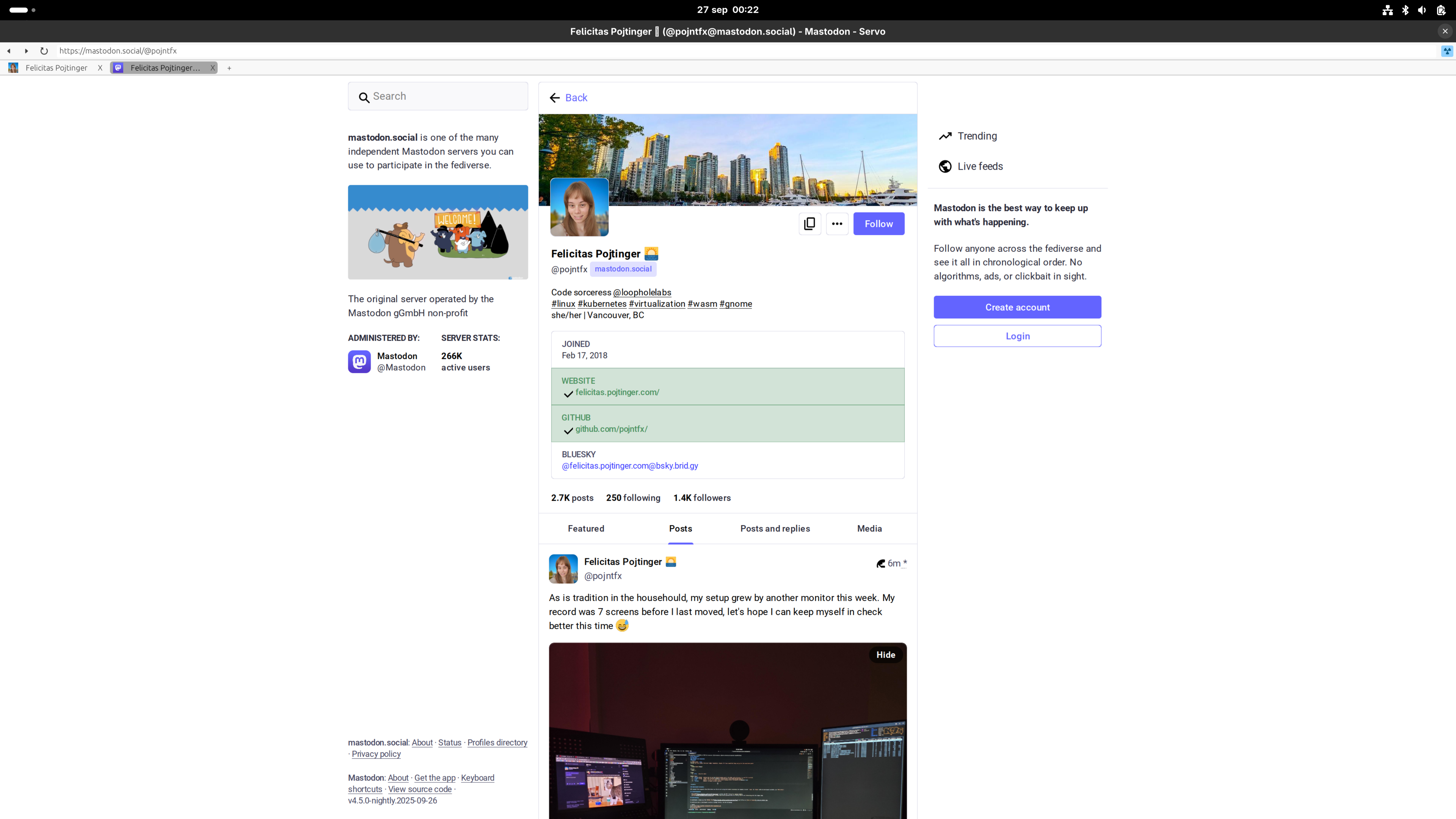
Task: Open the #wasm hashtag
Action: (702, 303)
